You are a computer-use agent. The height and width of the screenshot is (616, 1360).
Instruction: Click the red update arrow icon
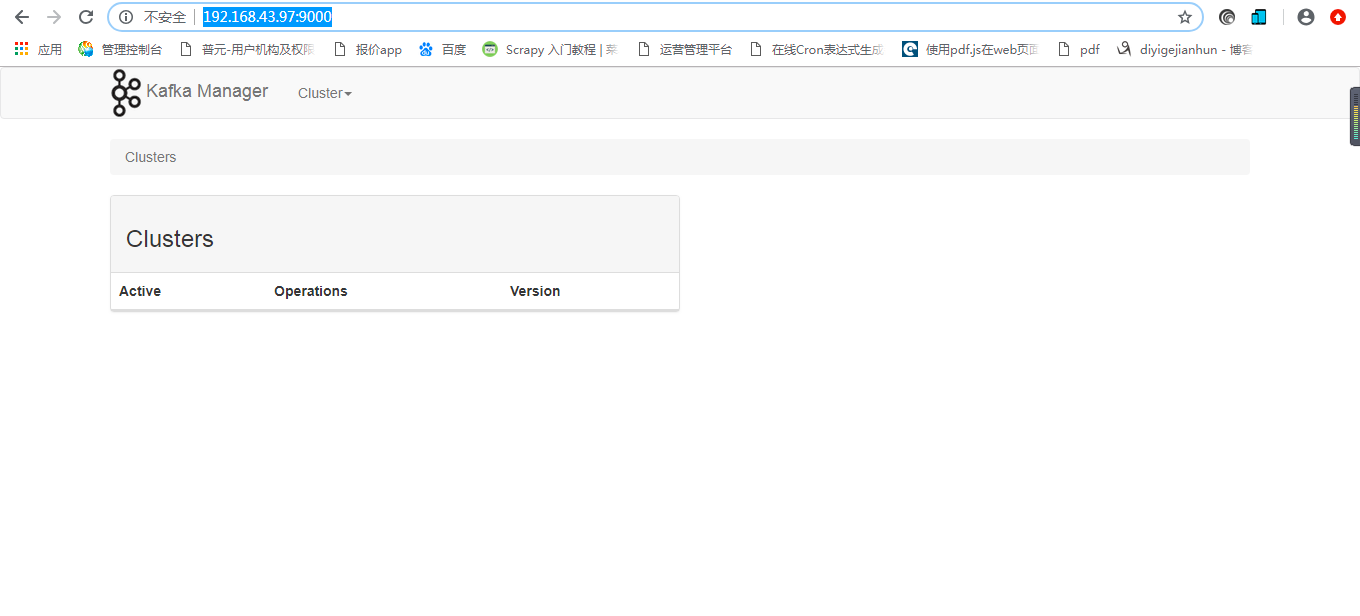[x=1338, y=17]
